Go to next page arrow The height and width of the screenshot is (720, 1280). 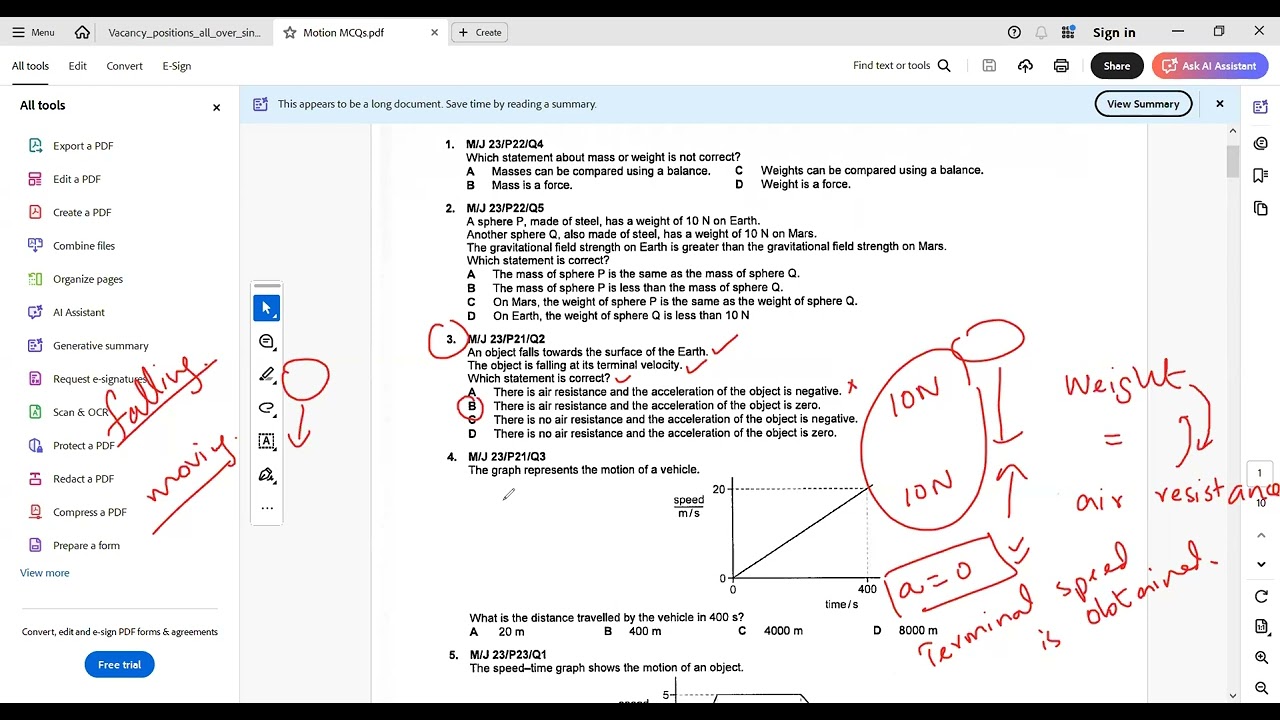[1261, 564]
